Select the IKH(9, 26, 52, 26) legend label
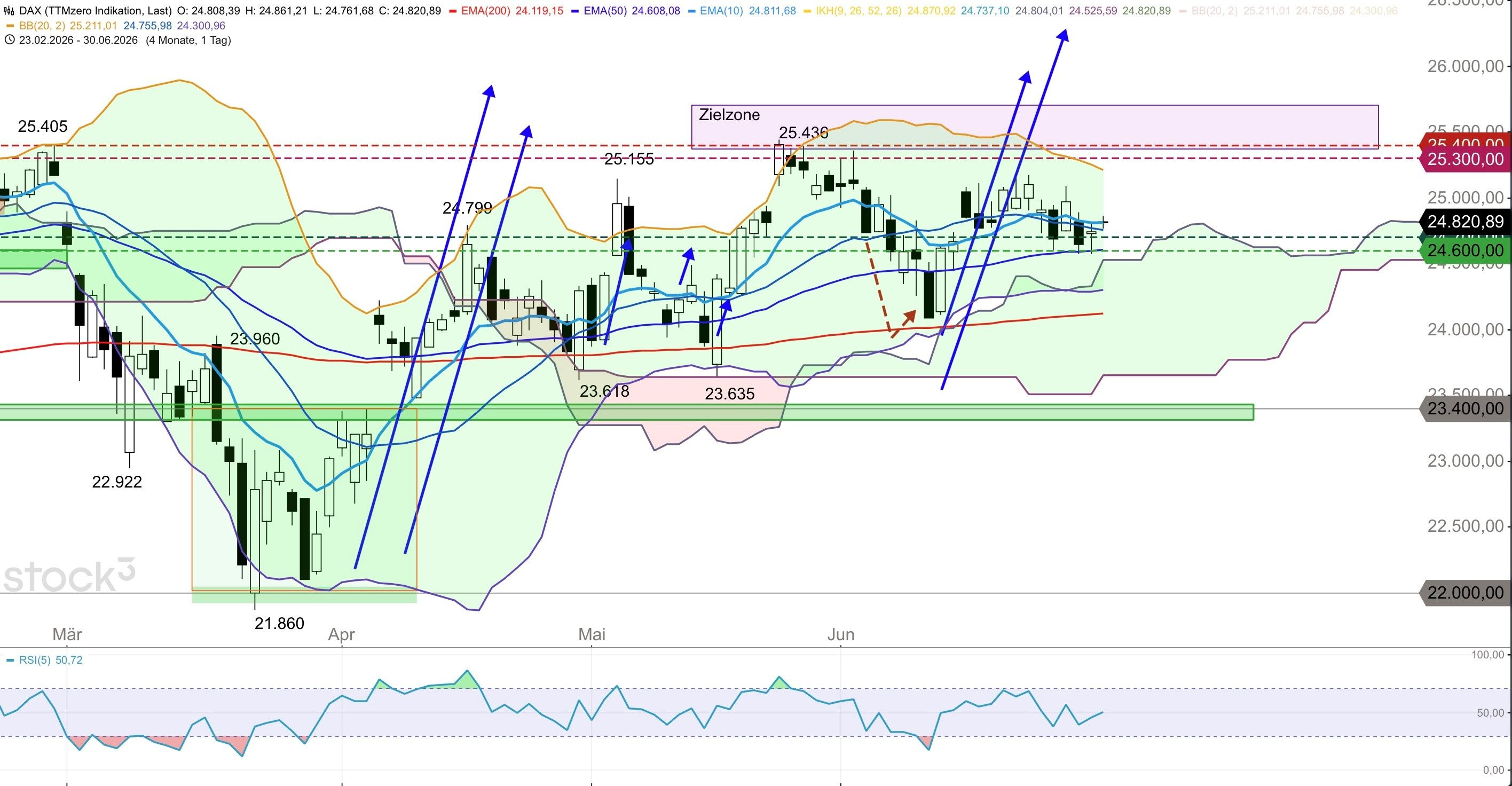 tap(859, 11)
